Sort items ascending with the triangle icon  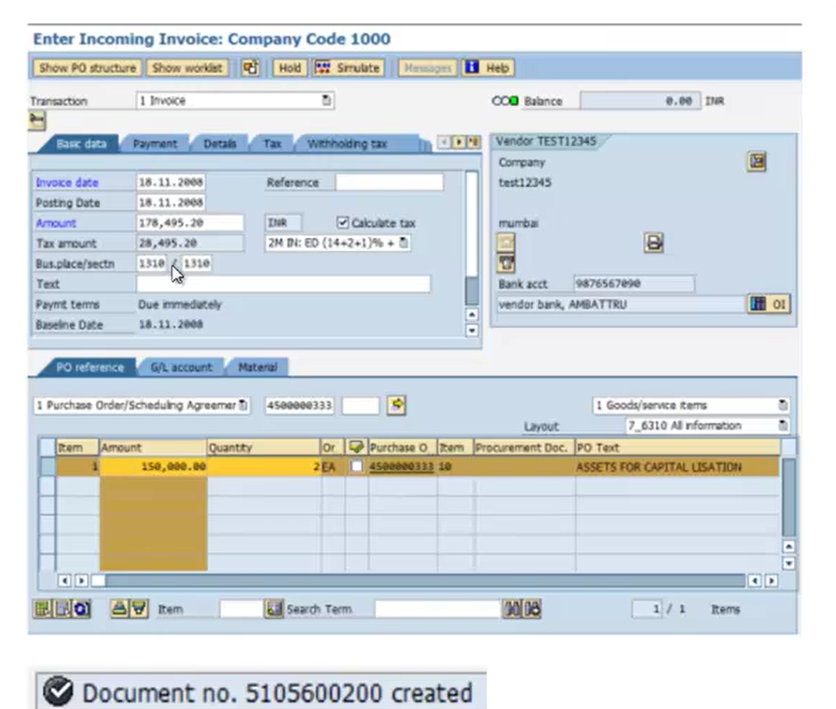pos(120,608)
